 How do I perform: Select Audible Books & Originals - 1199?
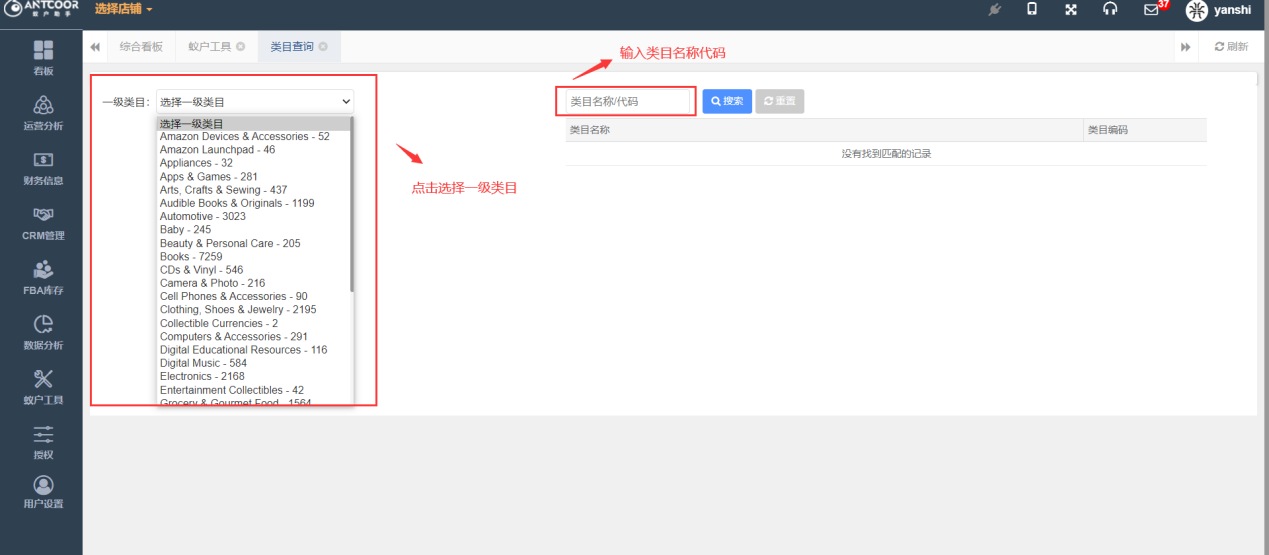click(253, 203)
